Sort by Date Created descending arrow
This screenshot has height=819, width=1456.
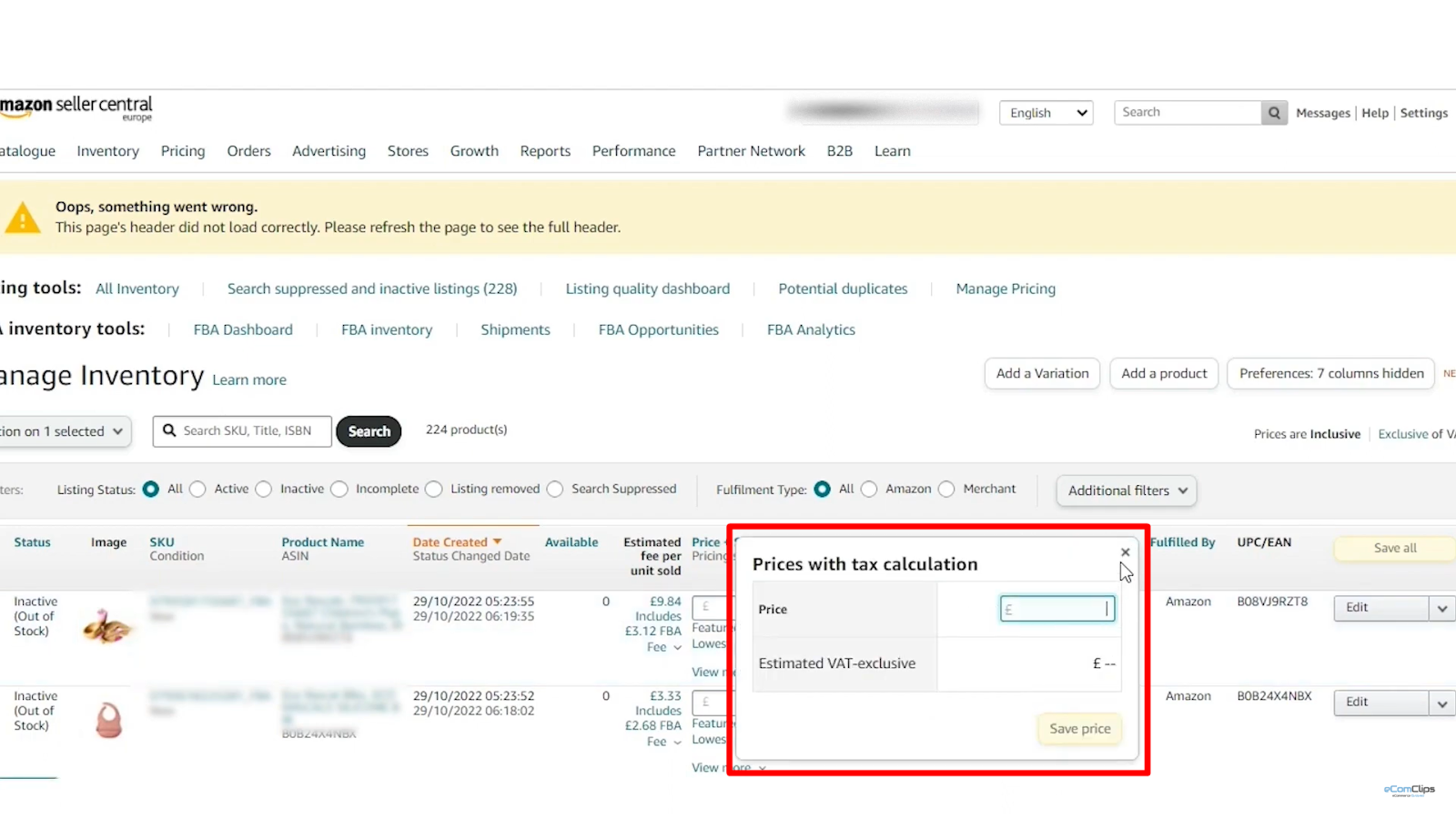[x=497, y=541]
